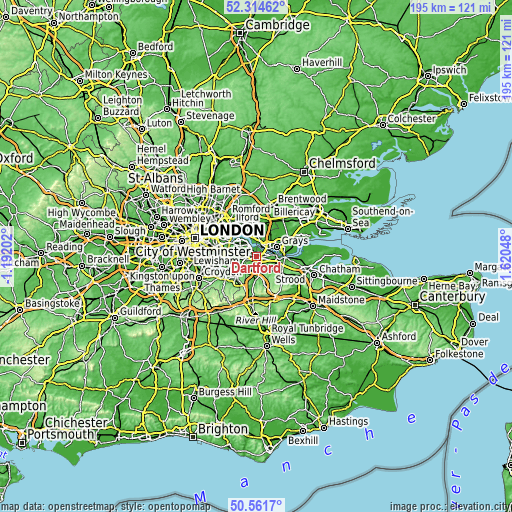Image resolution: width=512 pixels, height=512 pixels.
Task: Click the Deal label
Action: pyautogui.click(x=488, y=317)
